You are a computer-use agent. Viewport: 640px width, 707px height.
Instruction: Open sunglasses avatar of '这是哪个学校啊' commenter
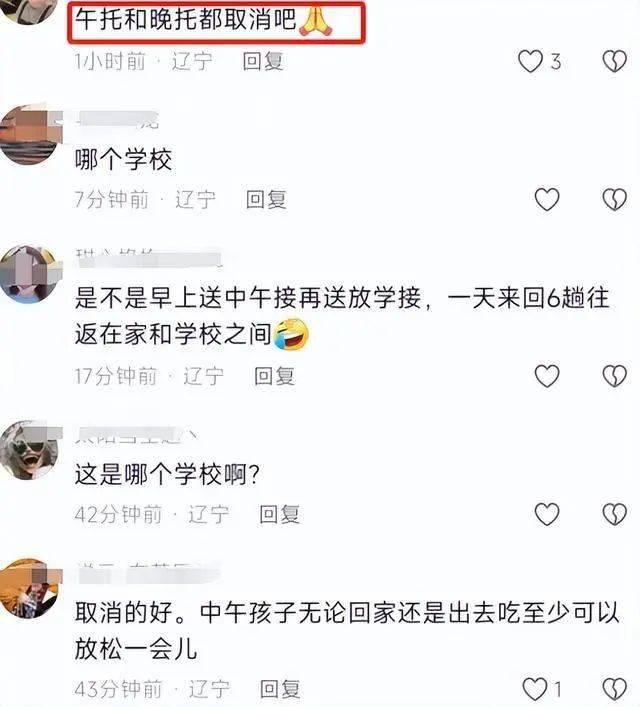click(30, 450)
